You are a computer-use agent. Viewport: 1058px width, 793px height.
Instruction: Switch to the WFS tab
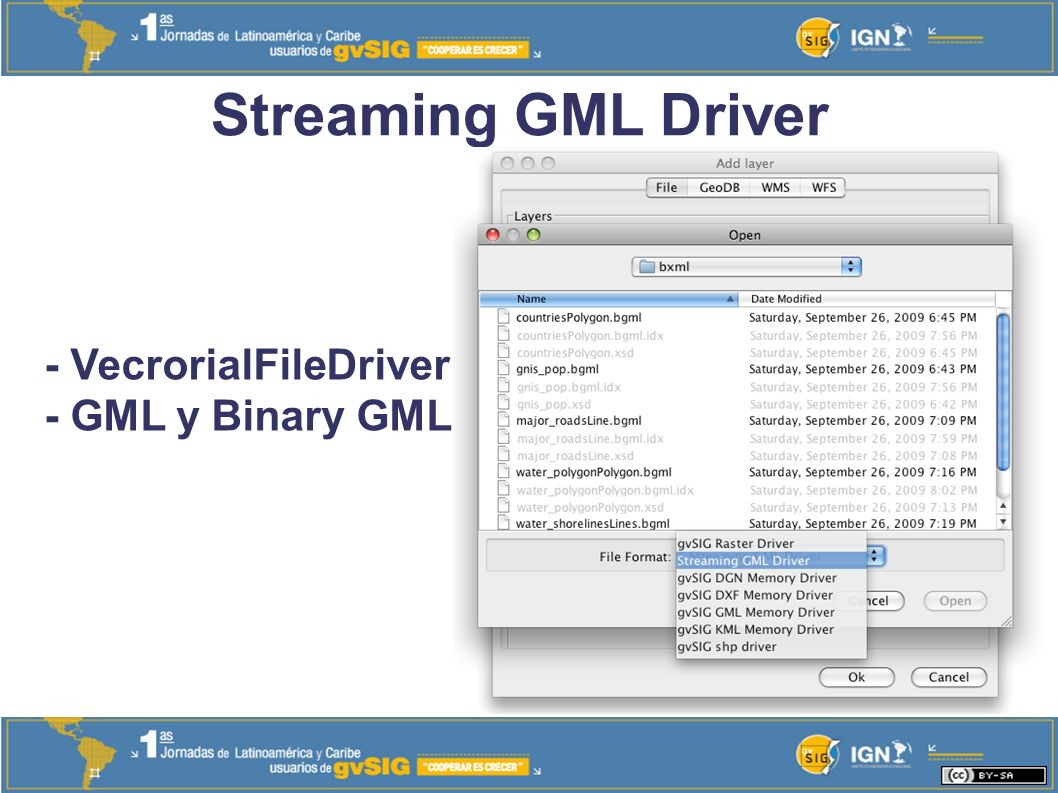point(823,188)
